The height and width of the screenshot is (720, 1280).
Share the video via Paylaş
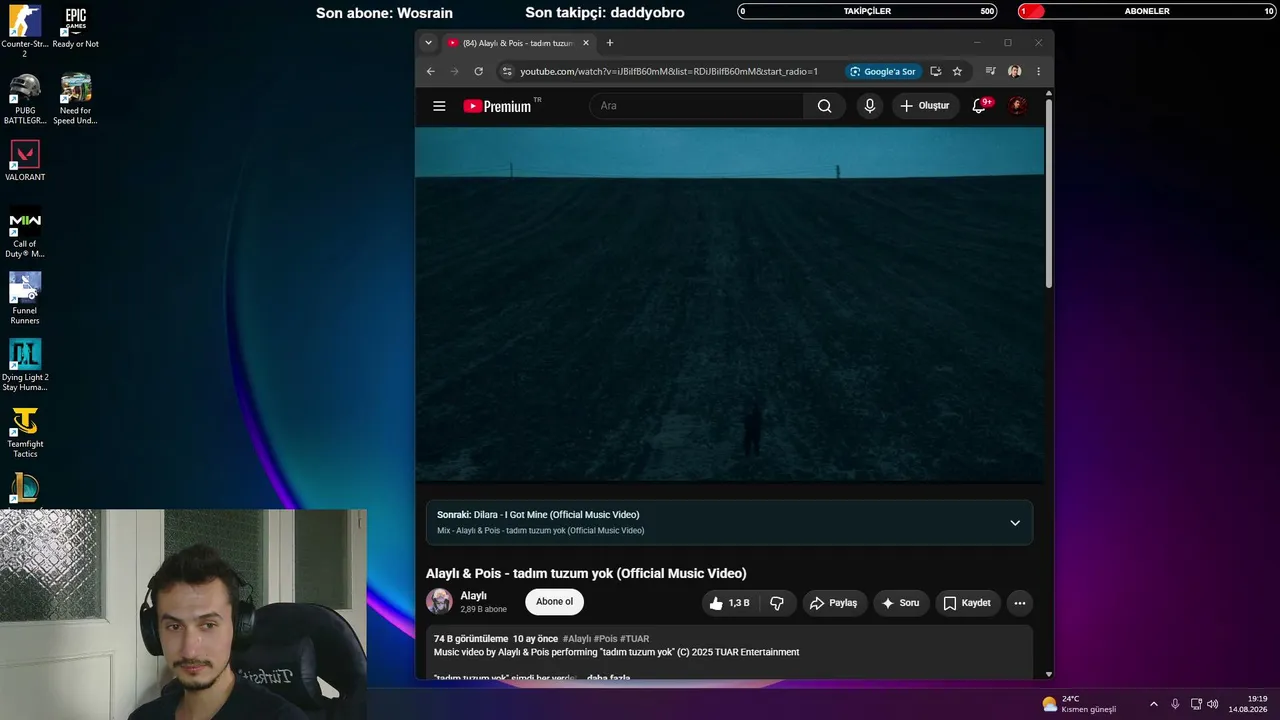tap(833, 603)
